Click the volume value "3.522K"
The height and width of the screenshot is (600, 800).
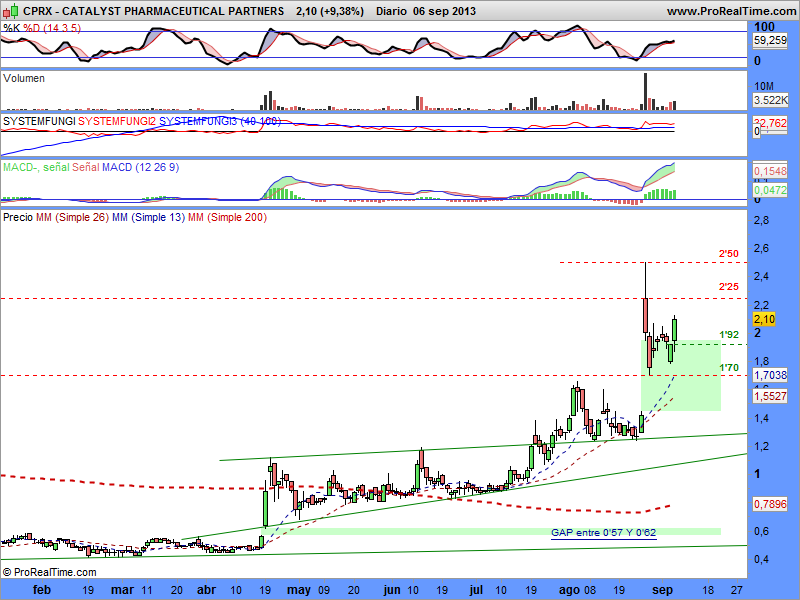(770, 100)
